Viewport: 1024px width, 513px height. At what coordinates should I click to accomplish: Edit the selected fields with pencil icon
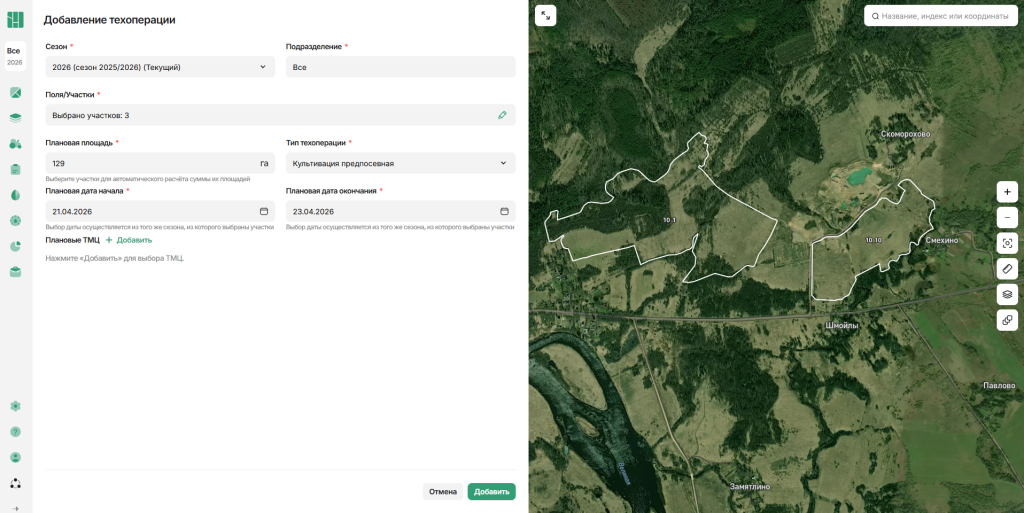pyautogui.click(x=503, y=115)
